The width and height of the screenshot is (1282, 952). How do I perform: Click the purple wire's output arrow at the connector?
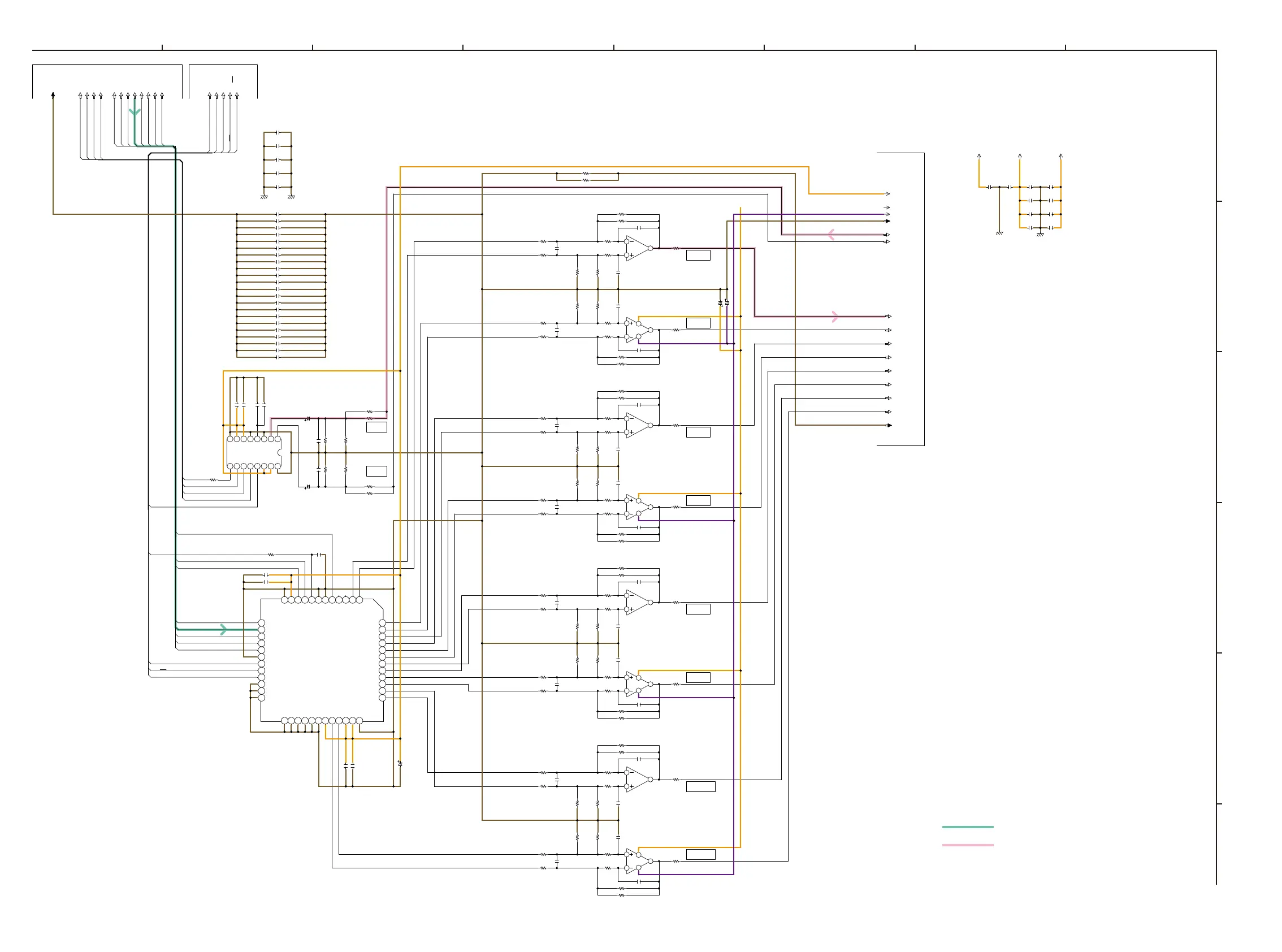(x=887, y=214)
